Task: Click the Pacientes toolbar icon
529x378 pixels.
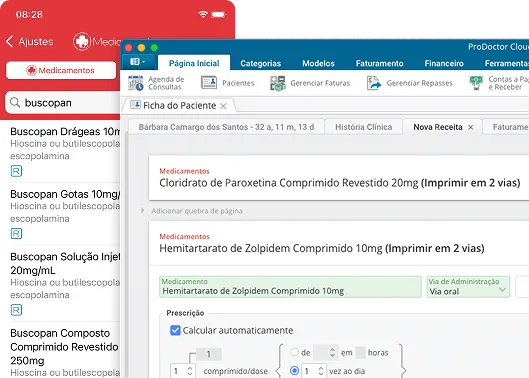Action: pos(209,83)
